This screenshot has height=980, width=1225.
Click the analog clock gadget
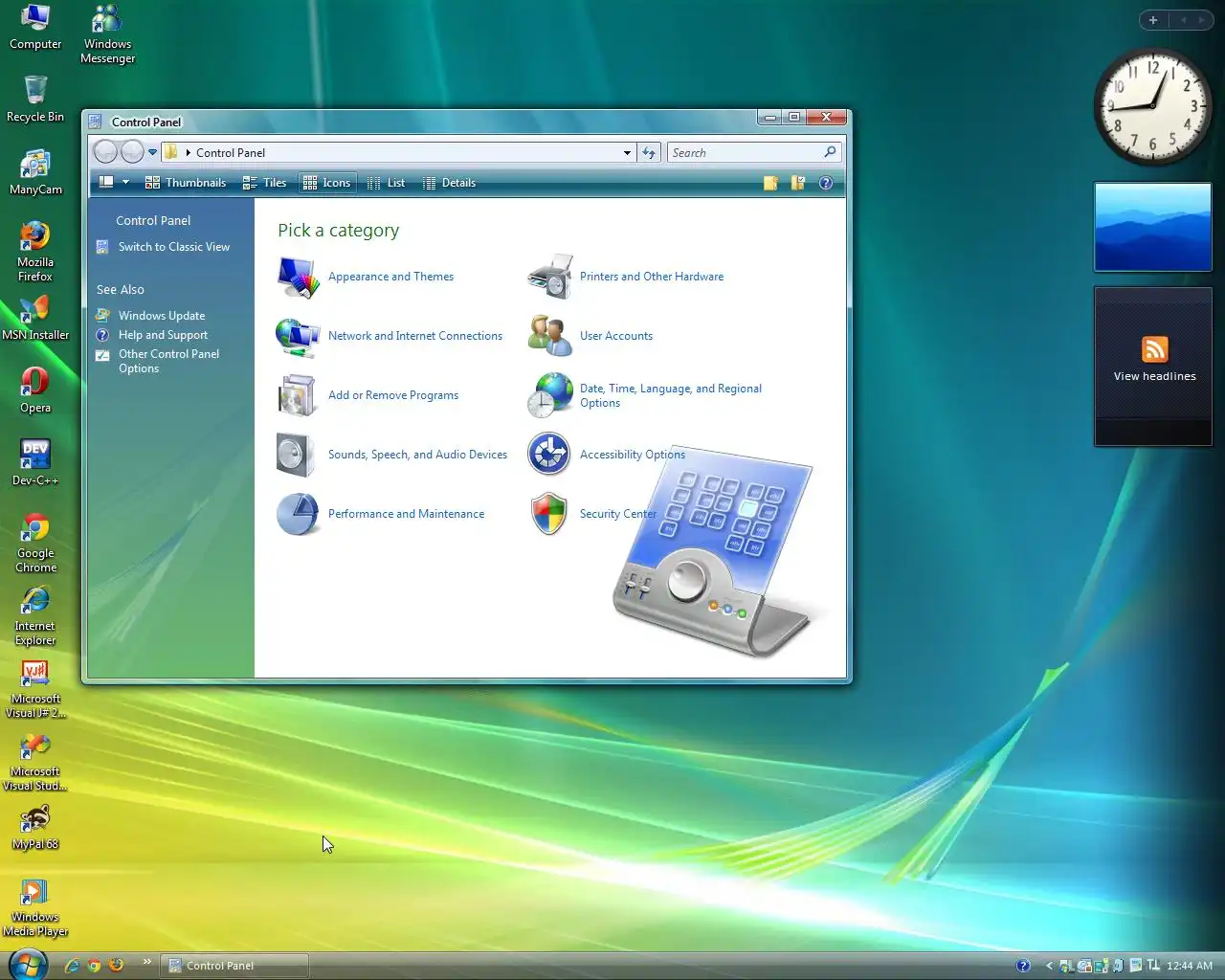[1153, 106]
